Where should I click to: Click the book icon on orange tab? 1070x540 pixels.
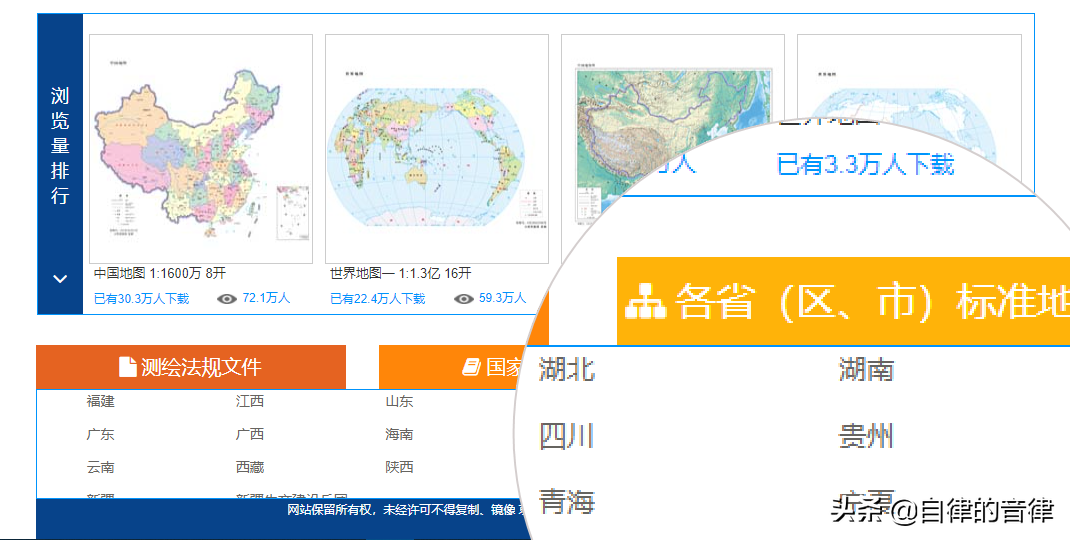pos(472,367)
